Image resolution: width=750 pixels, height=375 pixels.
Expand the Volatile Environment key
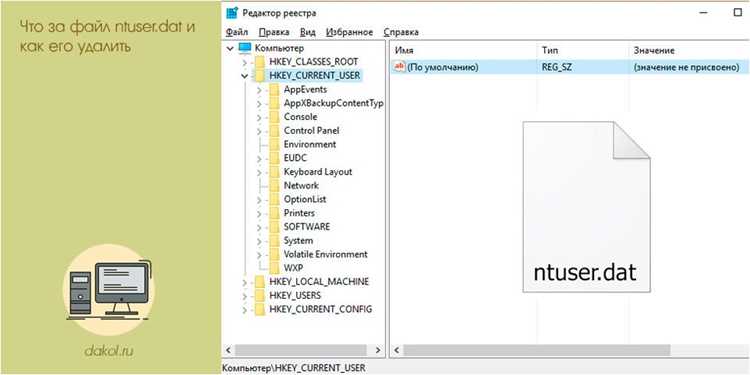point(259,254)
